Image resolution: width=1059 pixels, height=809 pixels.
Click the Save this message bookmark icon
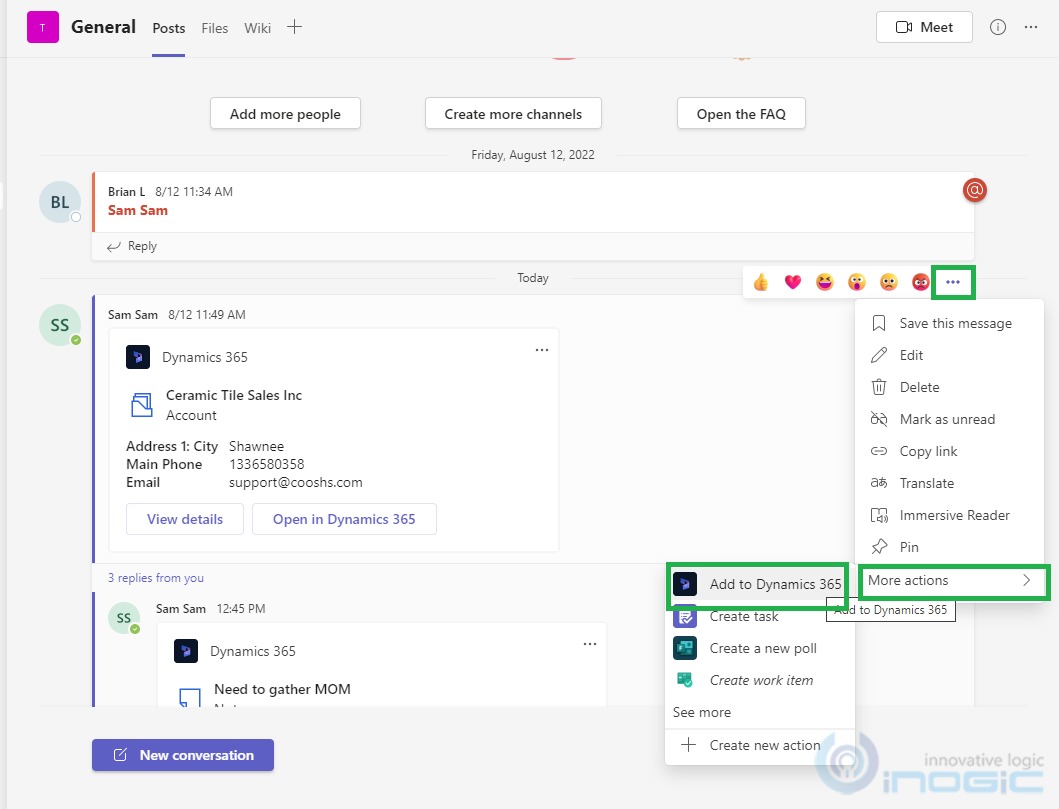[x=879, y=323]
